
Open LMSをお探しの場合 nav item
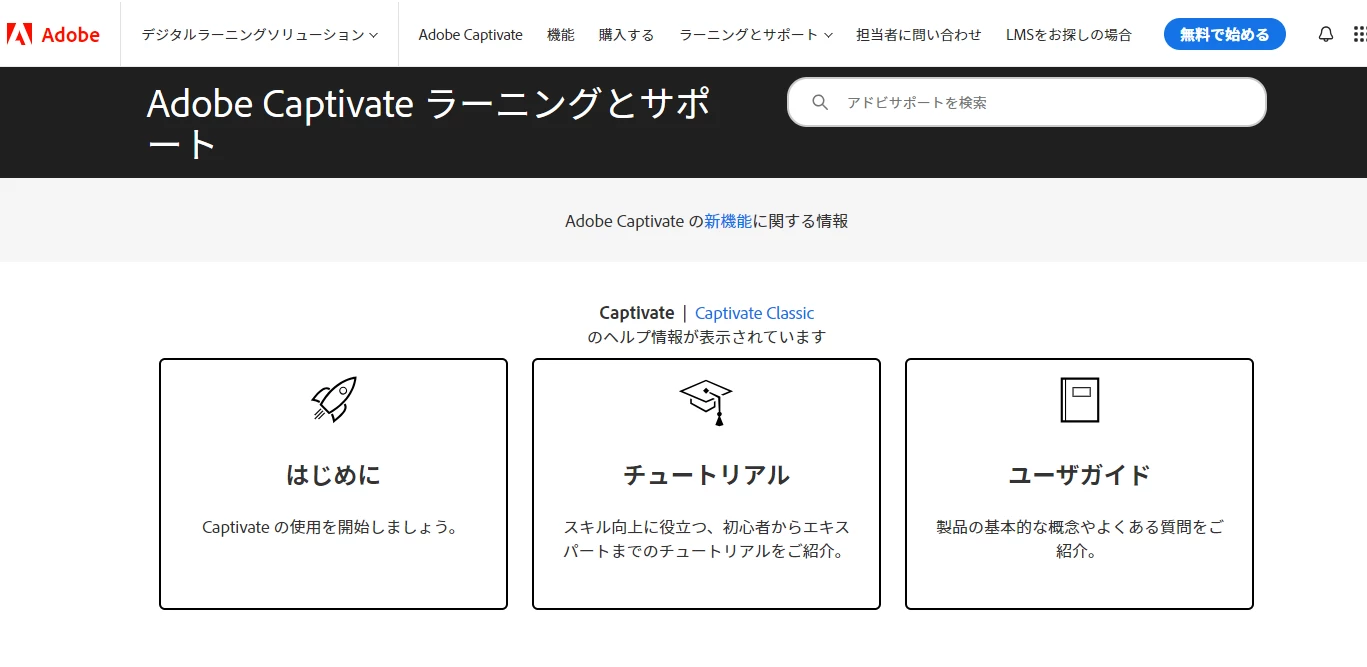[x=1069, y=34]
